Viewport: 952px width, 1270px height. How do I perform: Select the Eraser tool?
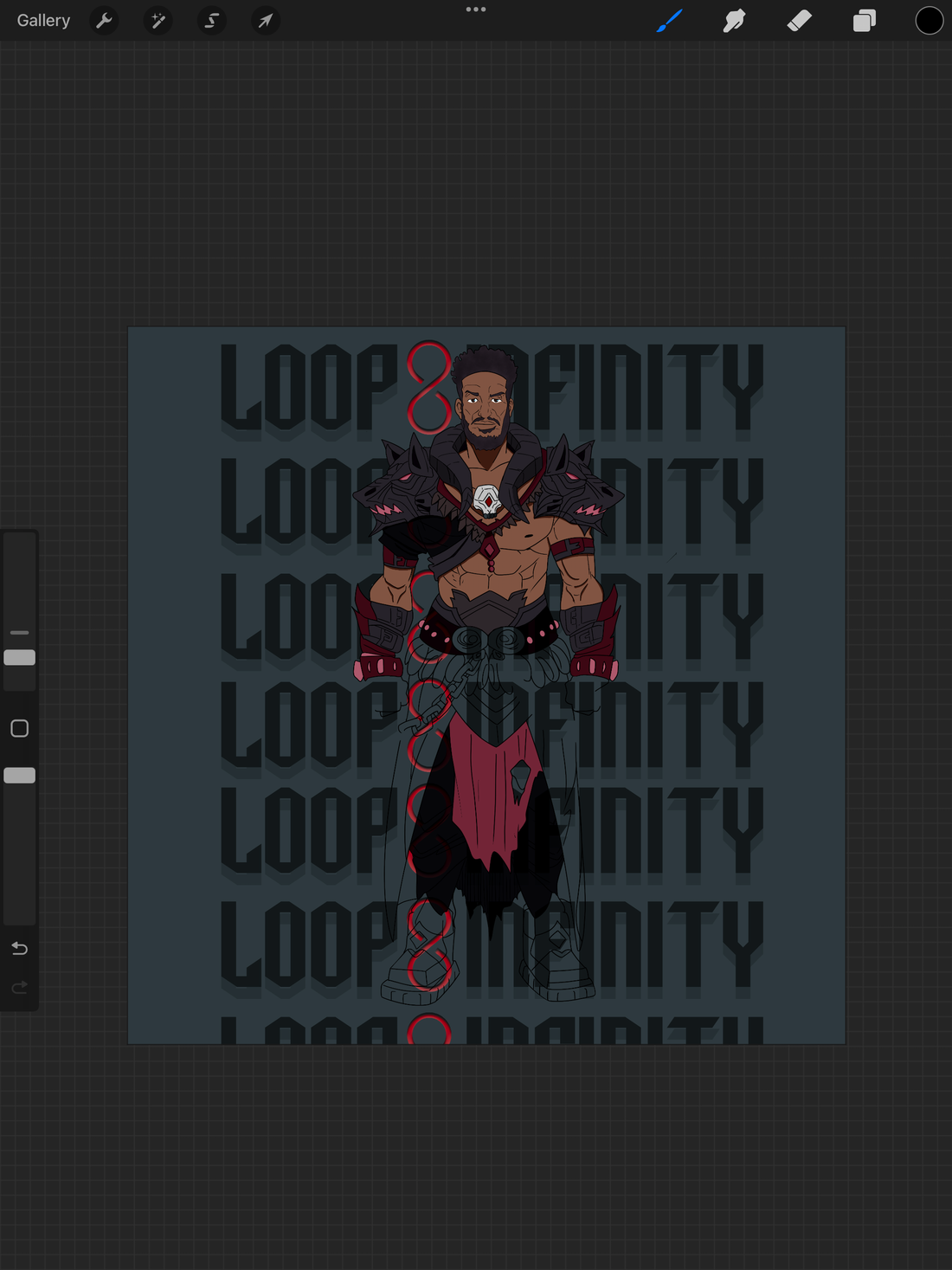coord(799,21)
